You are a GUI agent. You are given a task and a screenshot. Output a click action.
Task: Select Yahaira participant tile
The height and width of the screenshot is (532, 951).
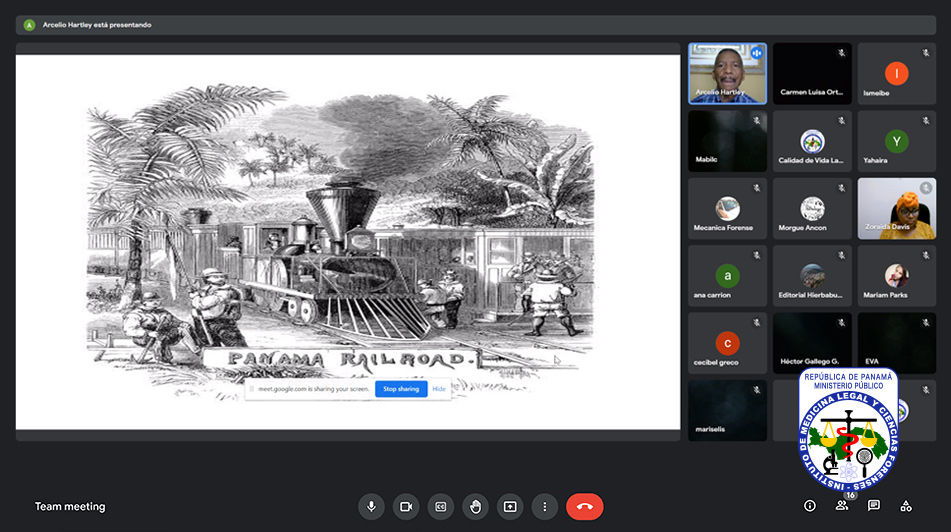(x=896, y=141)
